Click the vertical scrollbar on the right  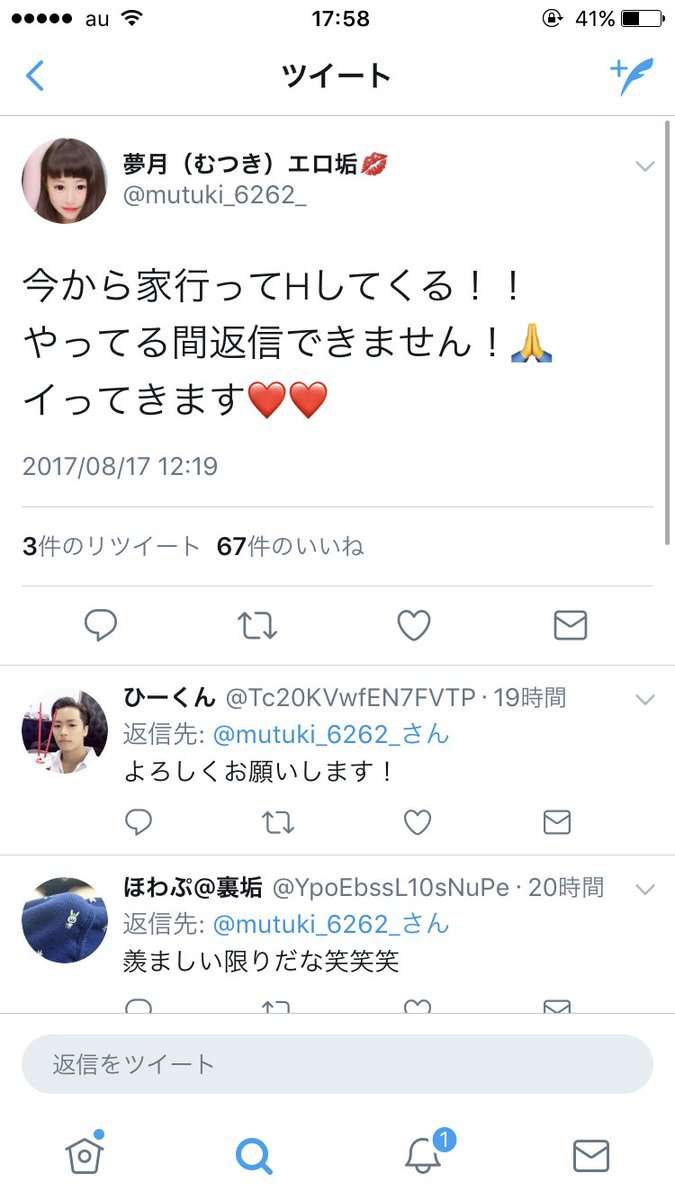(667, 332)
